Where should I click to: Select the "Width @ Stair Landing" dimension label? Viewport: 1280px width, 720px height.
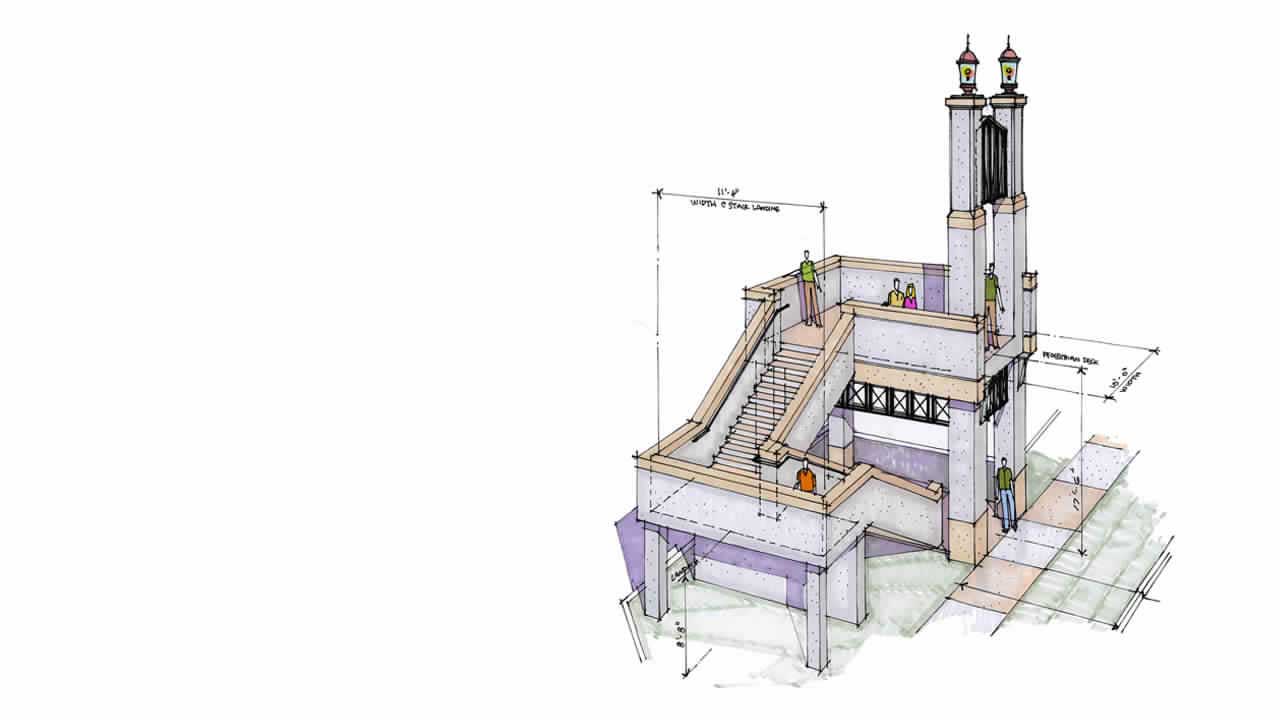(740, 197)
